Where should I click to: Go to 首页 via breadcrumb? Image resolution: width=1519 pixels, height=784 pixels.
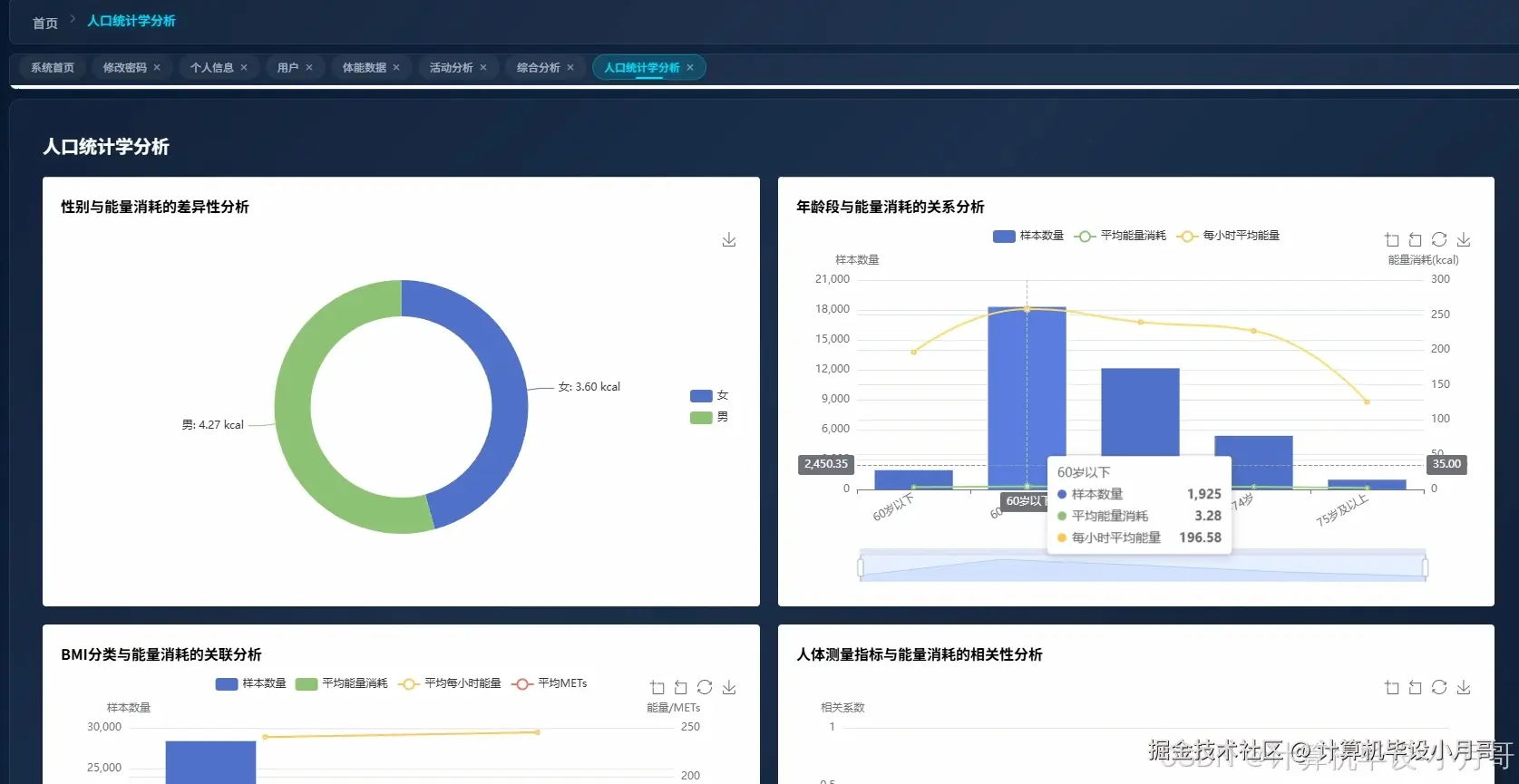45,23
